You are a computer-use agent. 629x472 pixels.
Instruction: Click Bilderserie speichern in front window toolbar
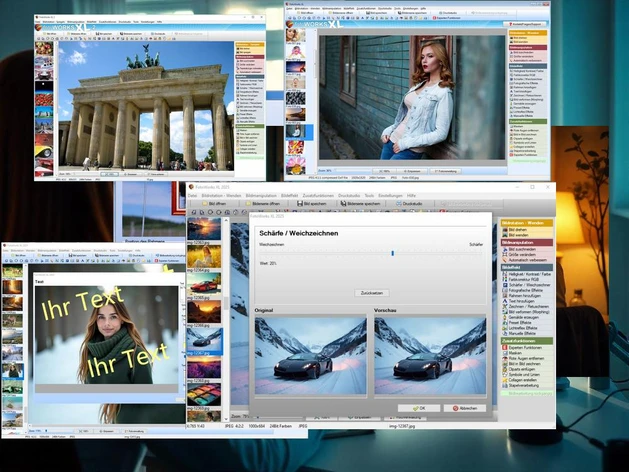360,204
